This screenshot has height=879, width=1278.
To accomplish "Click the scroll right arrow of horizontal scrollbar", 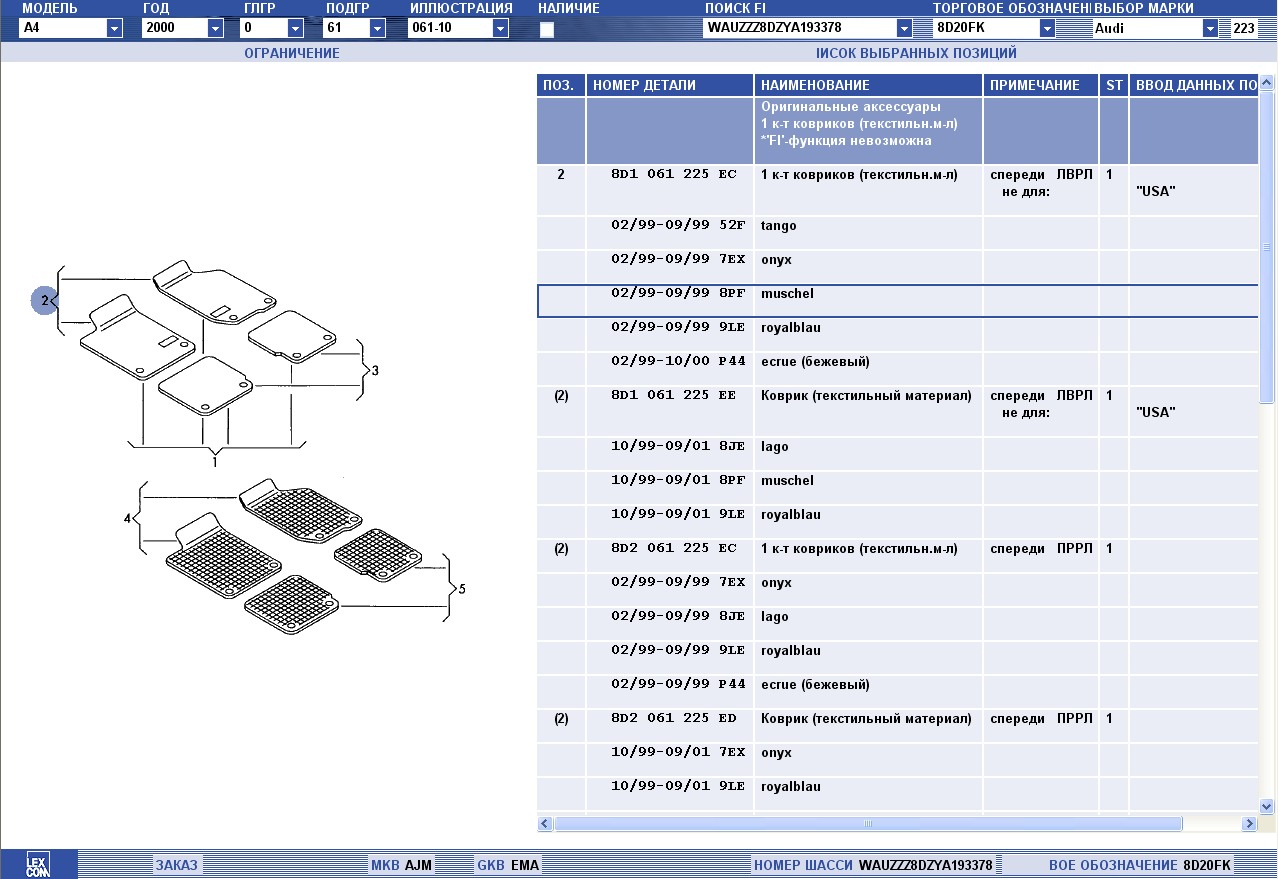I will [1249, 824].
